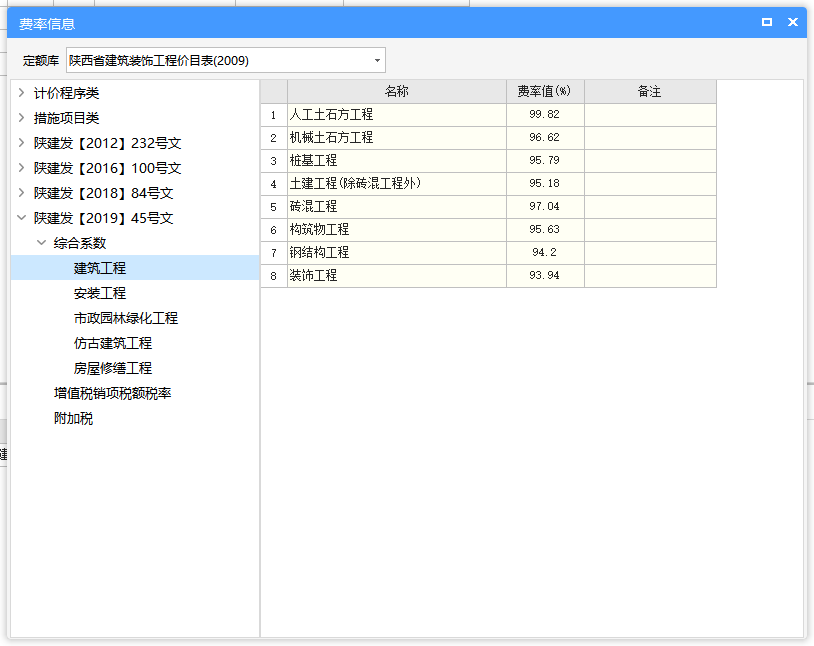Screen dimensions: 814x646
Task: Open the 定额库 dropdown list
Action: 377,61
